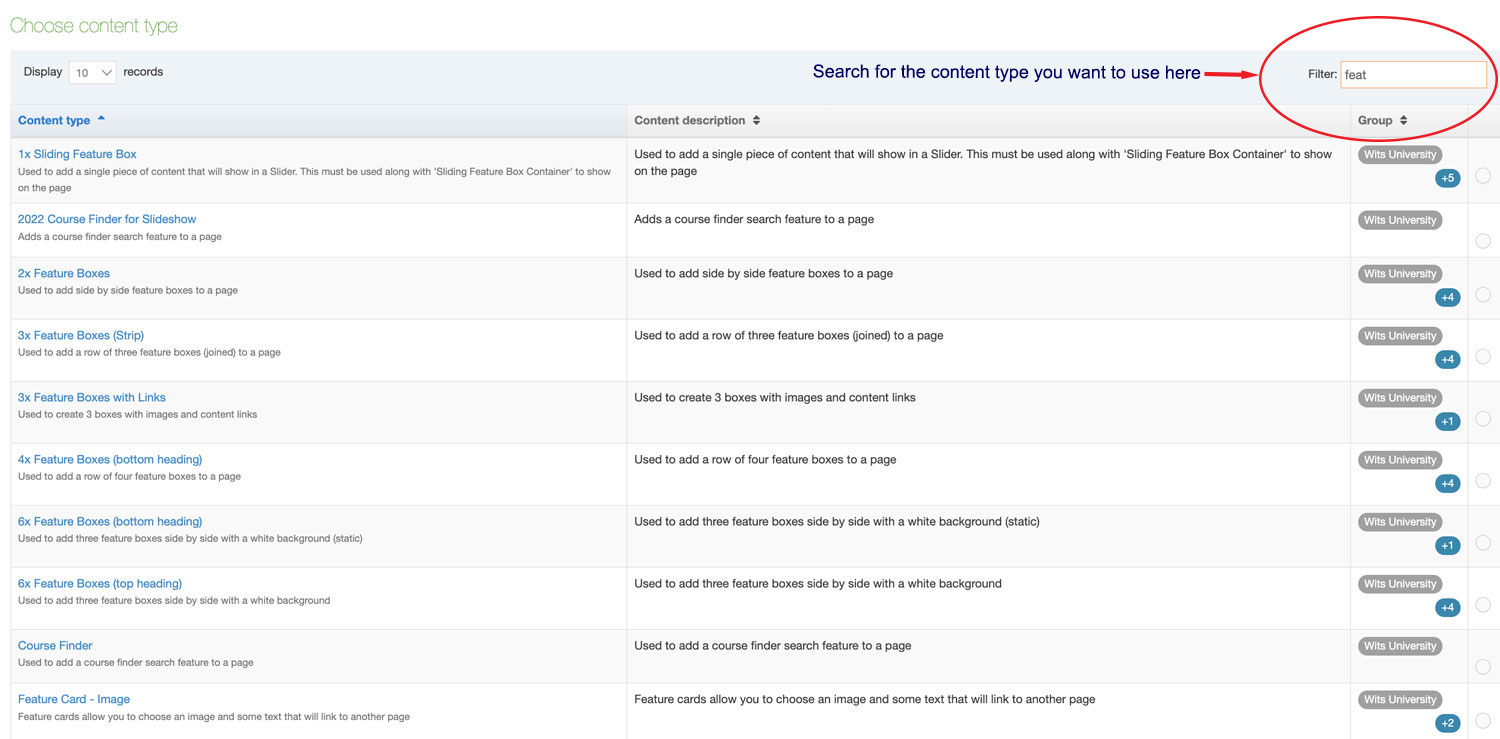Open the 2x Feature Boxes content type
The image size is (1500, 739).
[64, 273]
